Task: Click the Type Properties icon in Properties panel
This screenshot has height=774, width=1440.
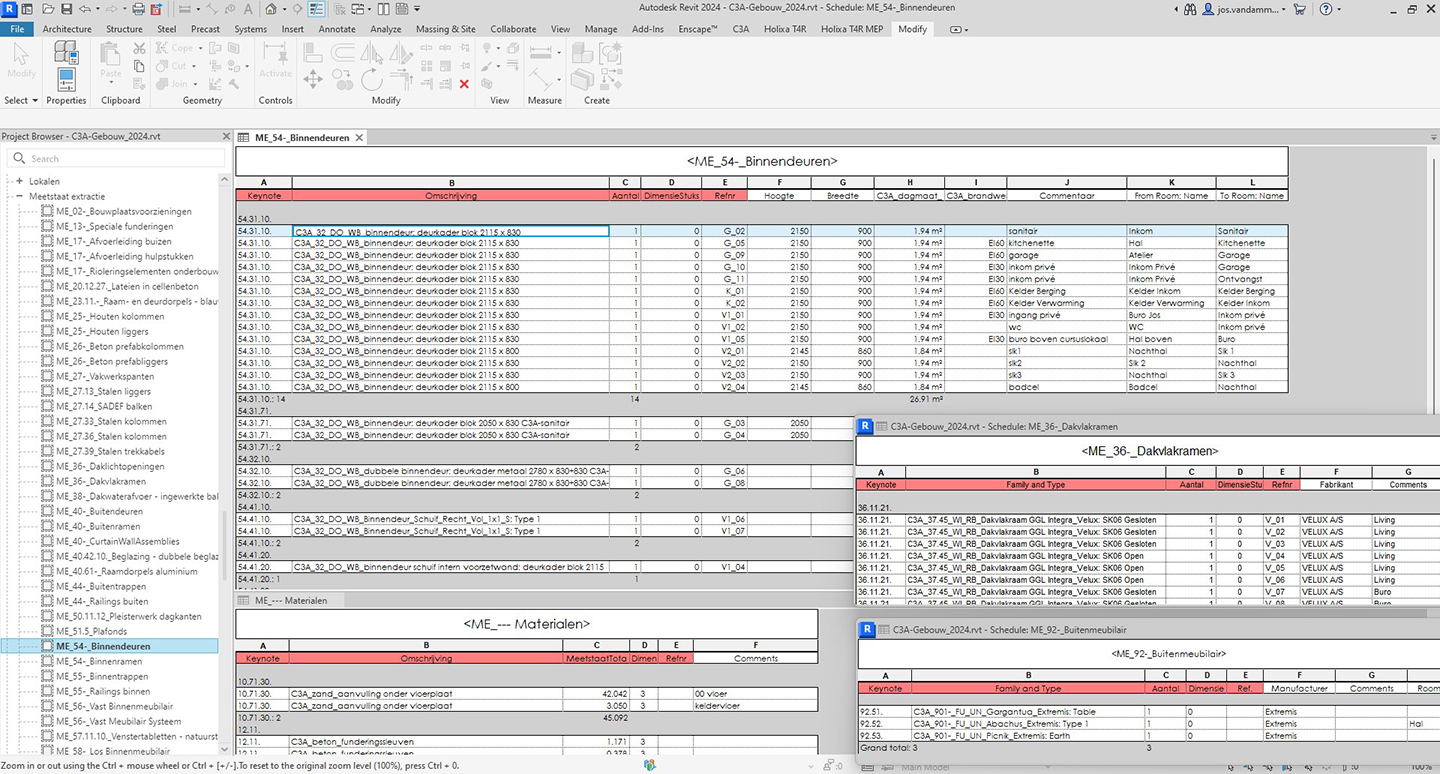Action: [x=67, y=51]
